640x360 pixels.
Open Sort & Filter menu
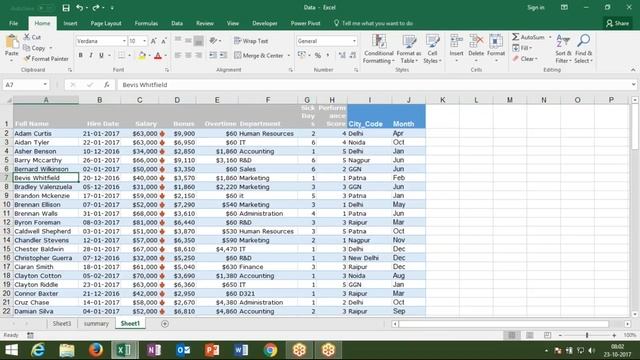tap(563, 49)
